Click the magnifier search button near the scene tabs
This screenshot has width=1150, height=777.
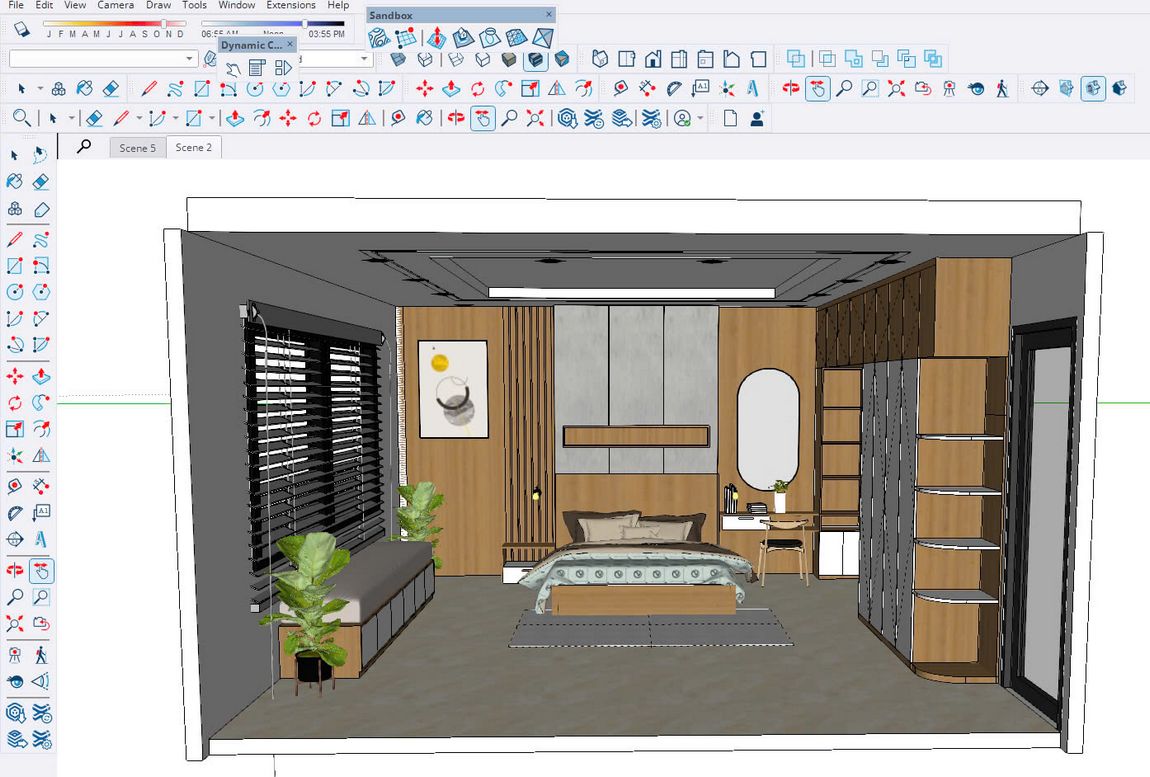(85, 146)
